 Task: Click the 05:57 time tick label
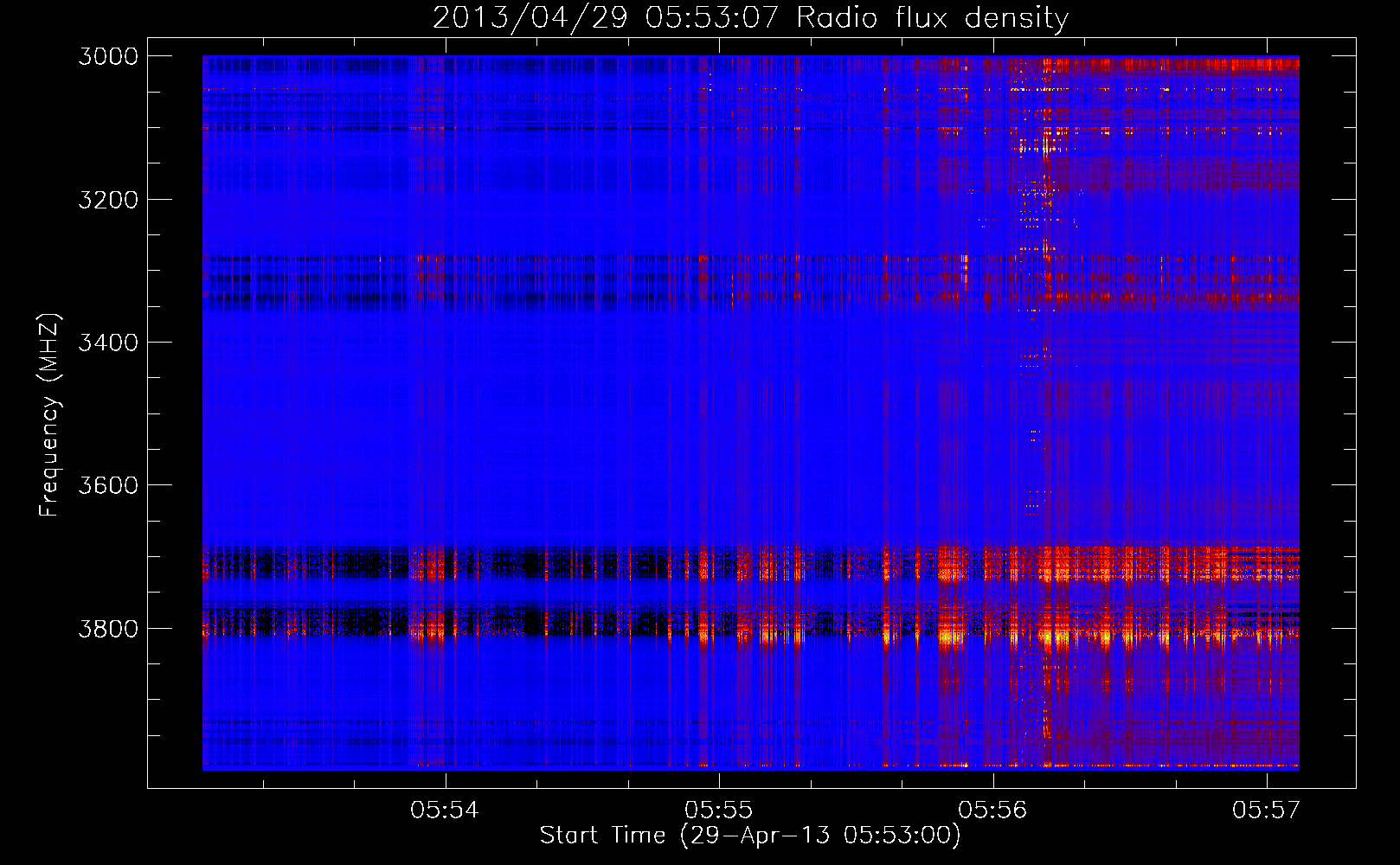pyautogui.click(x=1267, y=810)
